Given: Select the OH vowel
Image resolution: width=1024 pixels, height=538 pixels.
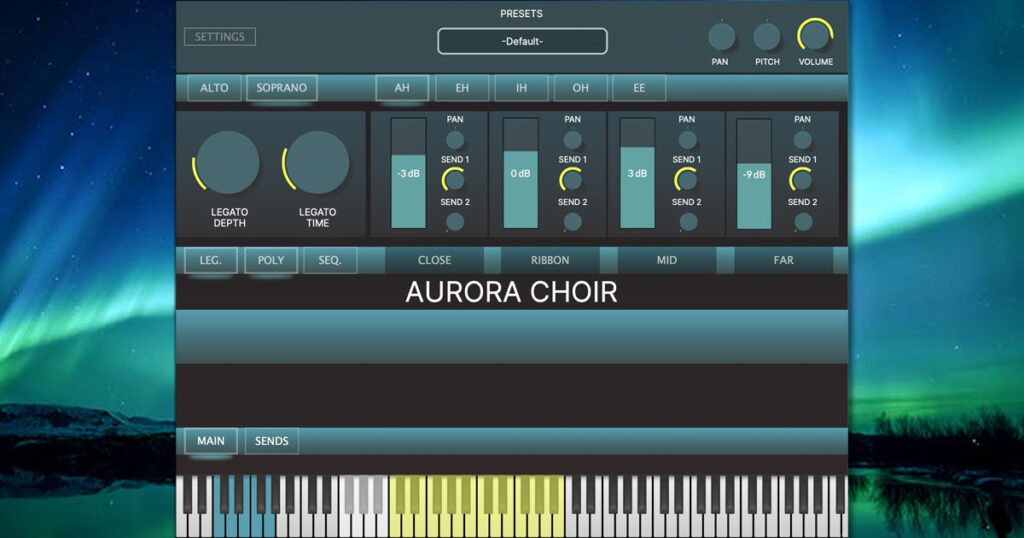Looking at the screenshot, I should coord(580,87).
